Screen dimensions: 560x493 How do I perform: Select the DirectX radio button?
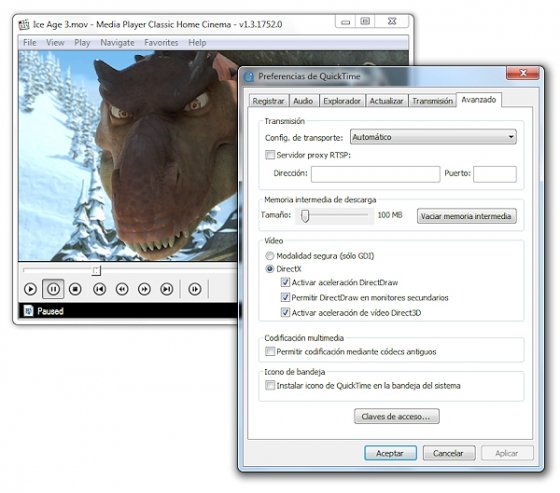tap(270, 269)
